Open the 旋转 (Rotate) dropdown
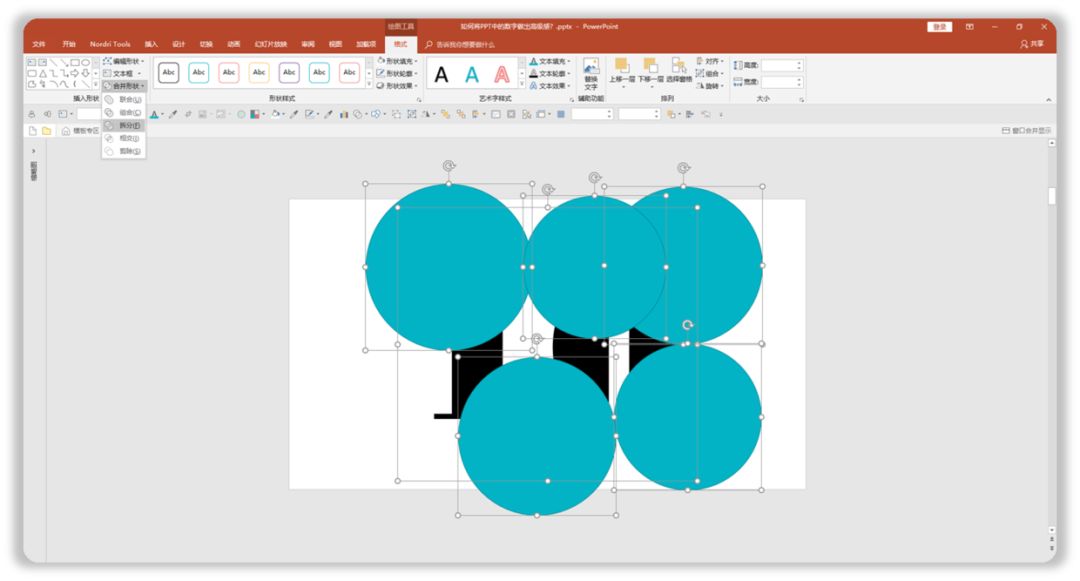The width and height of the screenshot is (1080, 581). [711, 86]
